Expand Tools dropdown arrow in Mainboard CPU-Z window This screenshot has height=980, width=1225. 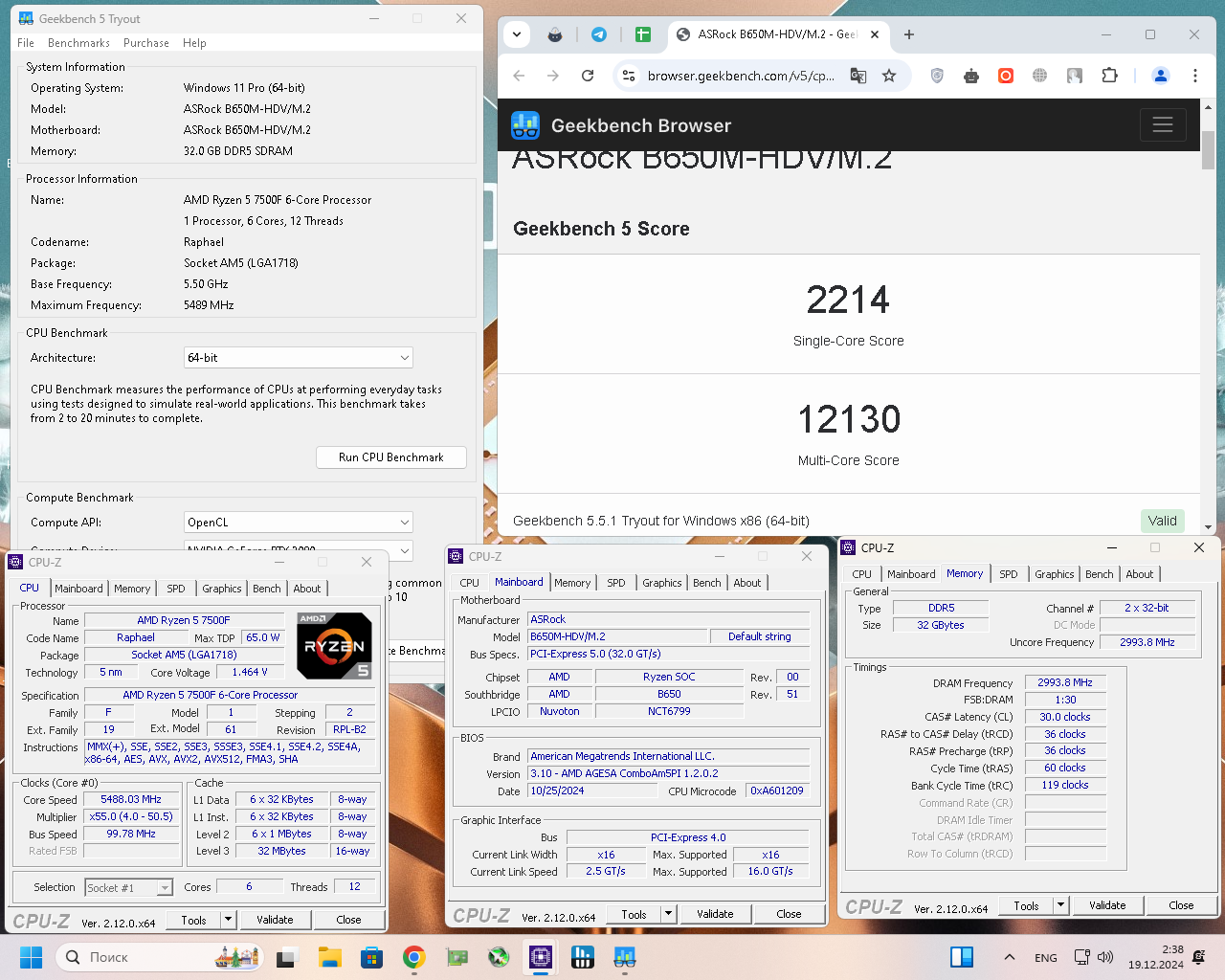[x=668, y=914]
